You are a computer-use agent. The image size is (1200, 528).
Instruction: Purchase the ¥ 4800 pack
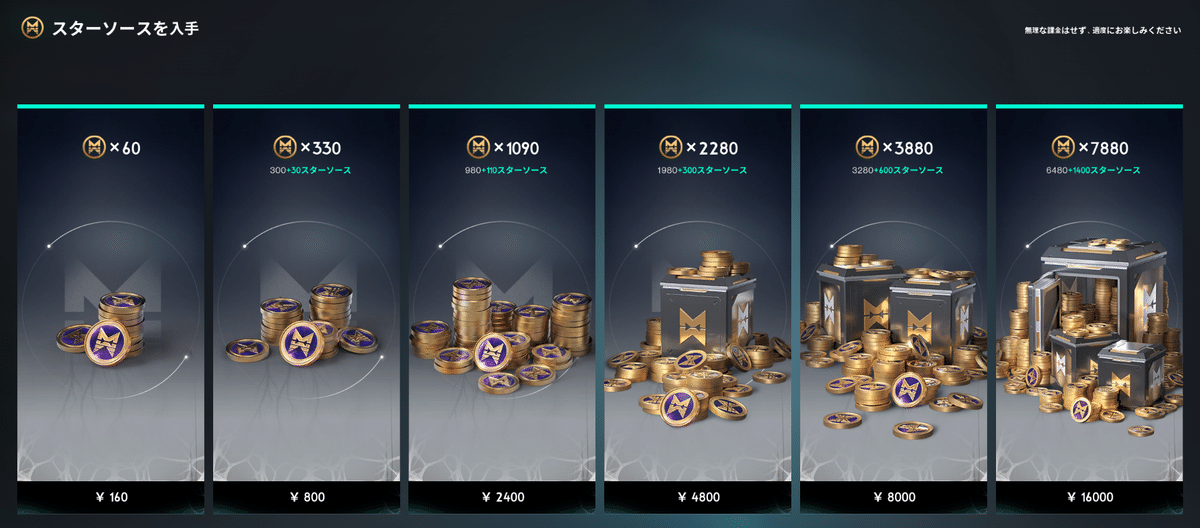[697, 496]
